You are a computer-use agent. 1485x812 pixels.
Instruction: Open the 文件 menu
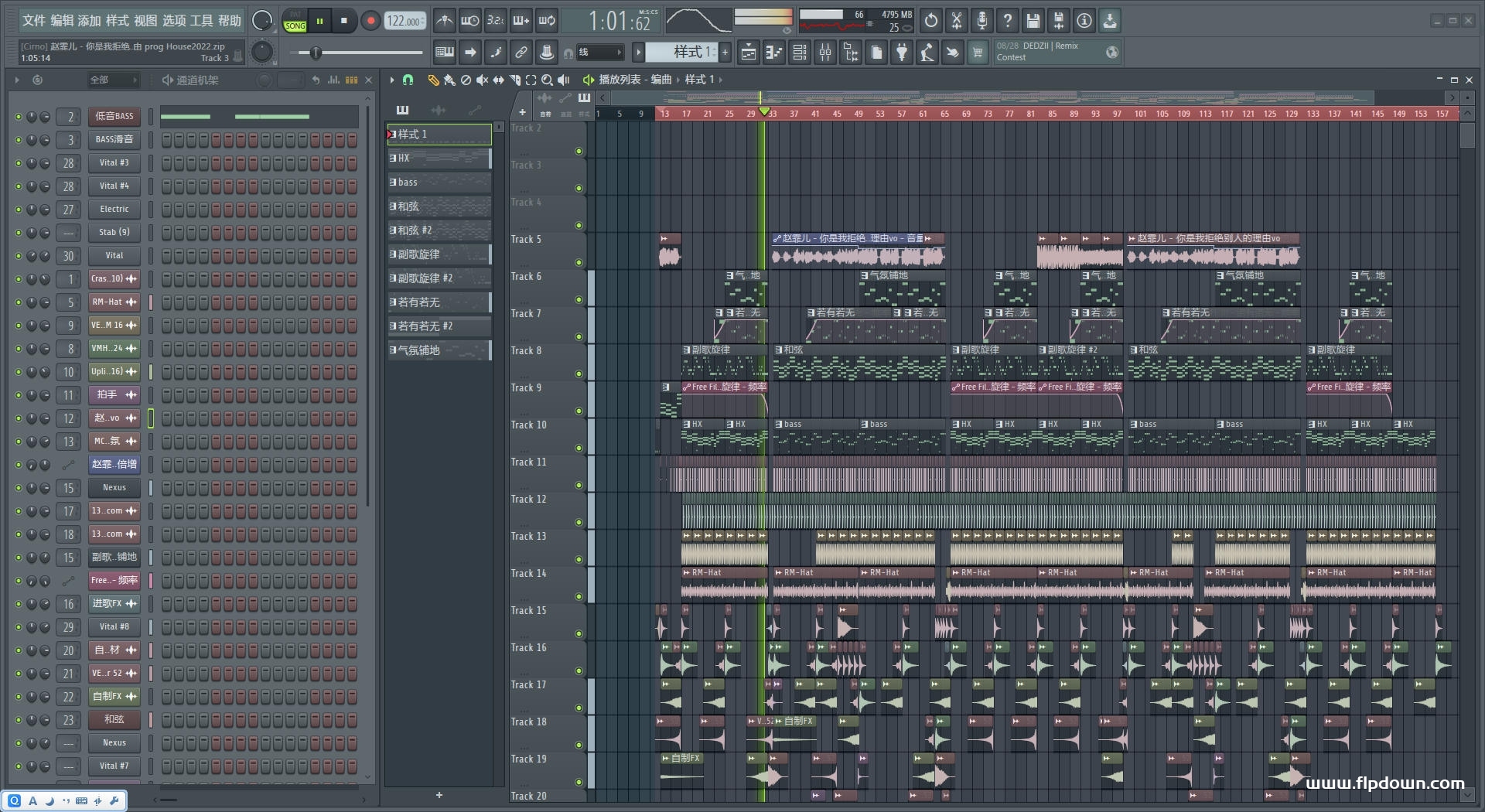pyautogui.click(x=33, y=21)
